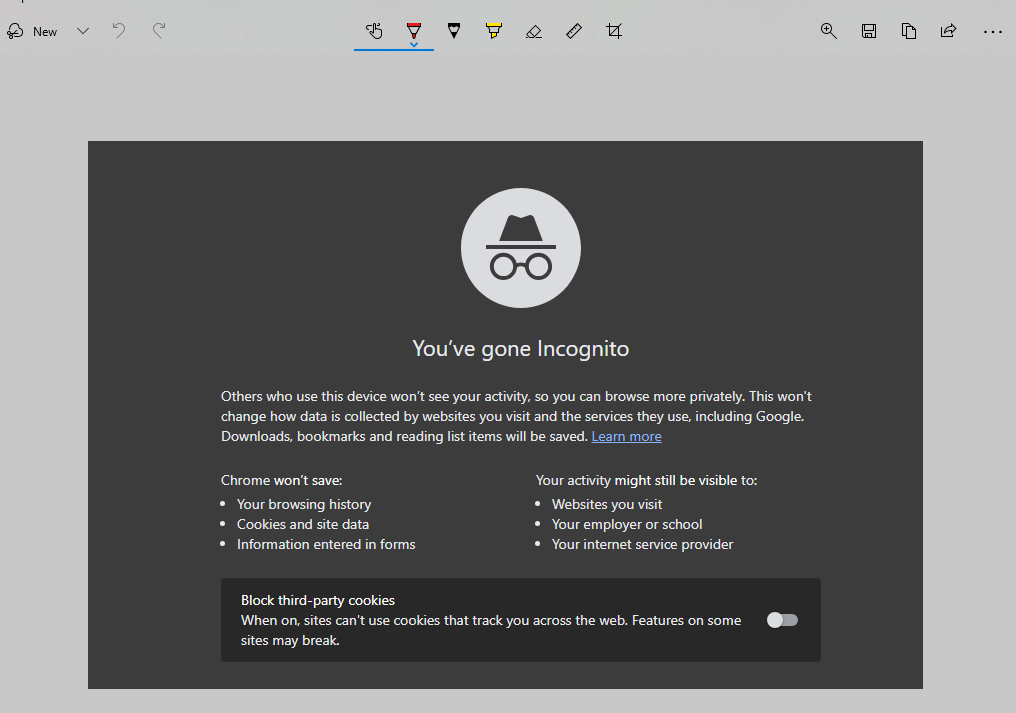This screenshot has width=1016, height=713.
Task: Click 'Information entered in forms' list item
Action: pos(326,544)
